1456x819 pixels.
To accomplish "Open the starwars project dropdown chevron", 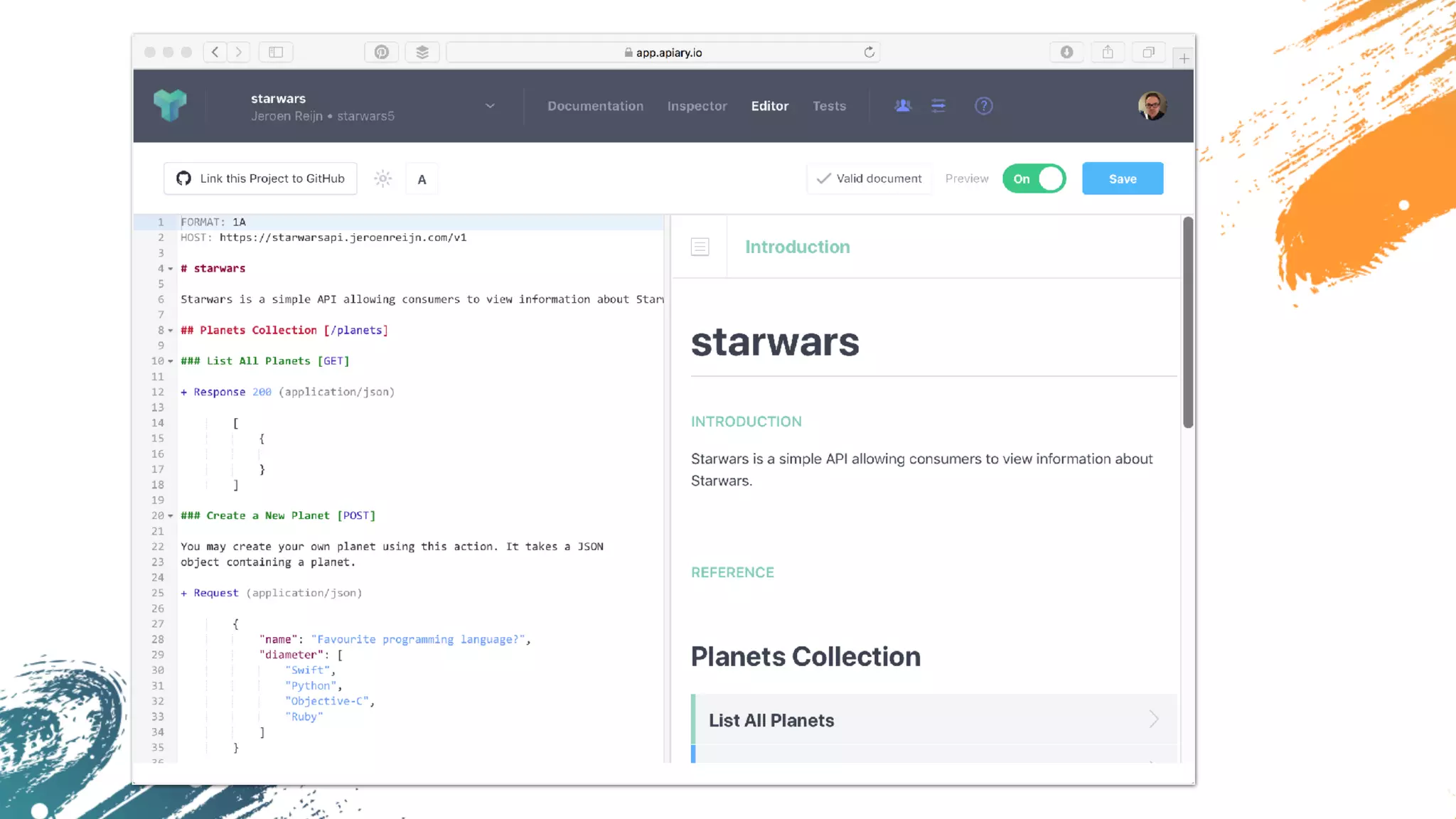I will point(490,106).
